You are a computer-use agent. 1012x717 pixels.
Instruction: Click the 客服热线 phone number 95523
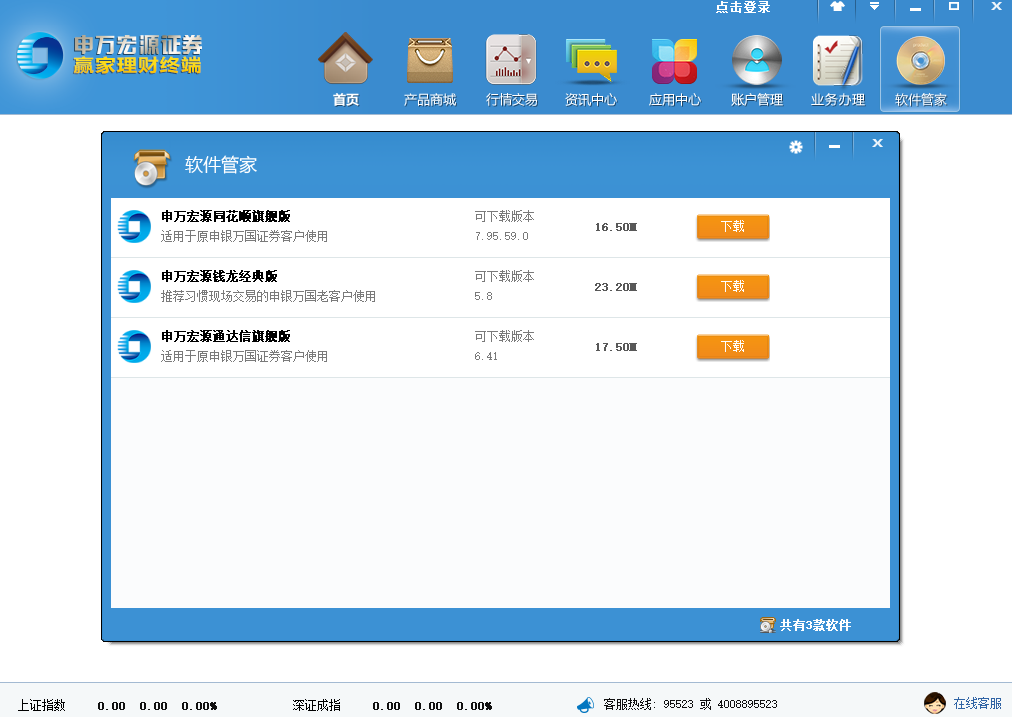tap(678, 704)
